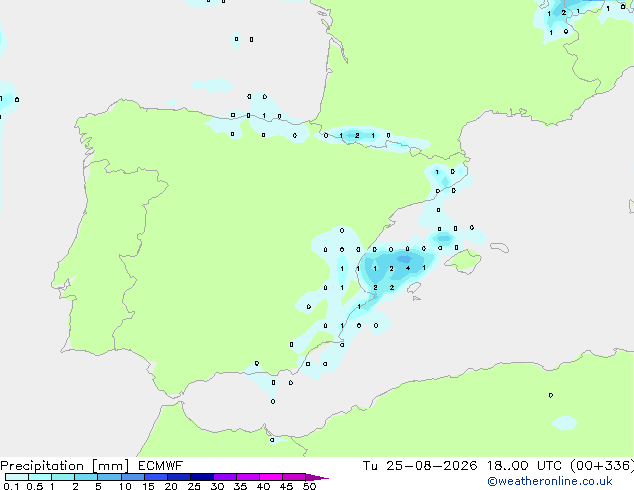
Task: Click the '18..00 UTC' time label
Action: coord(524,466)
